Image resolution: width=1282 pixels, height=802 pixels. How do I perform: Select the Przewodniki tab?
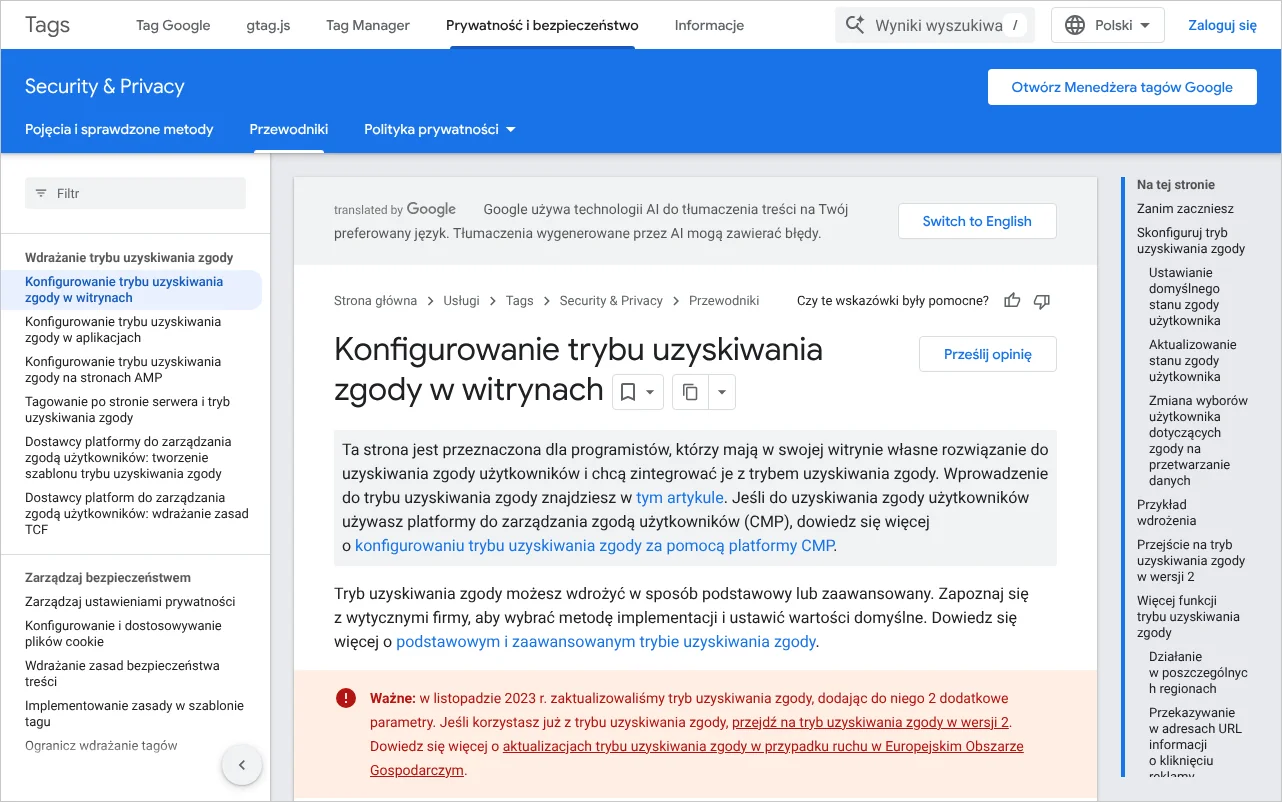click(289, 129)
